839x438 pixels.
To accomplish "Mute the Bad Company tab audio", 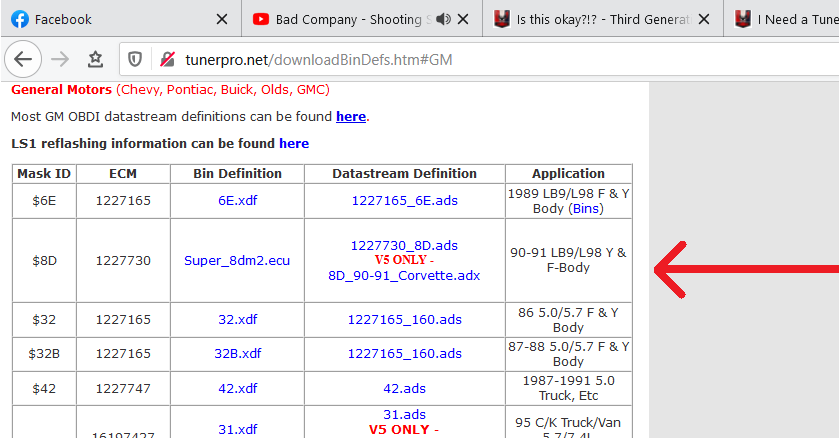I will point(444,19).
